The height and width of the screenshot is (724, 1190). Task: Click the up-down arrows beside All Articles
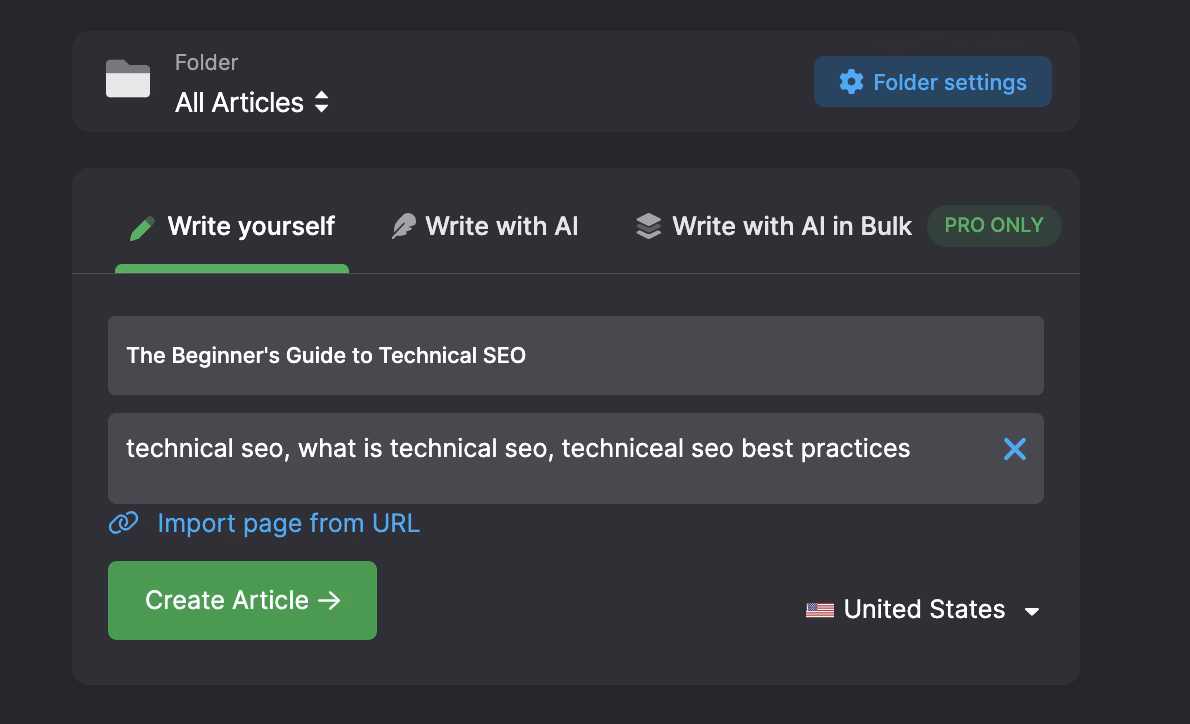[x=321, y=102]
